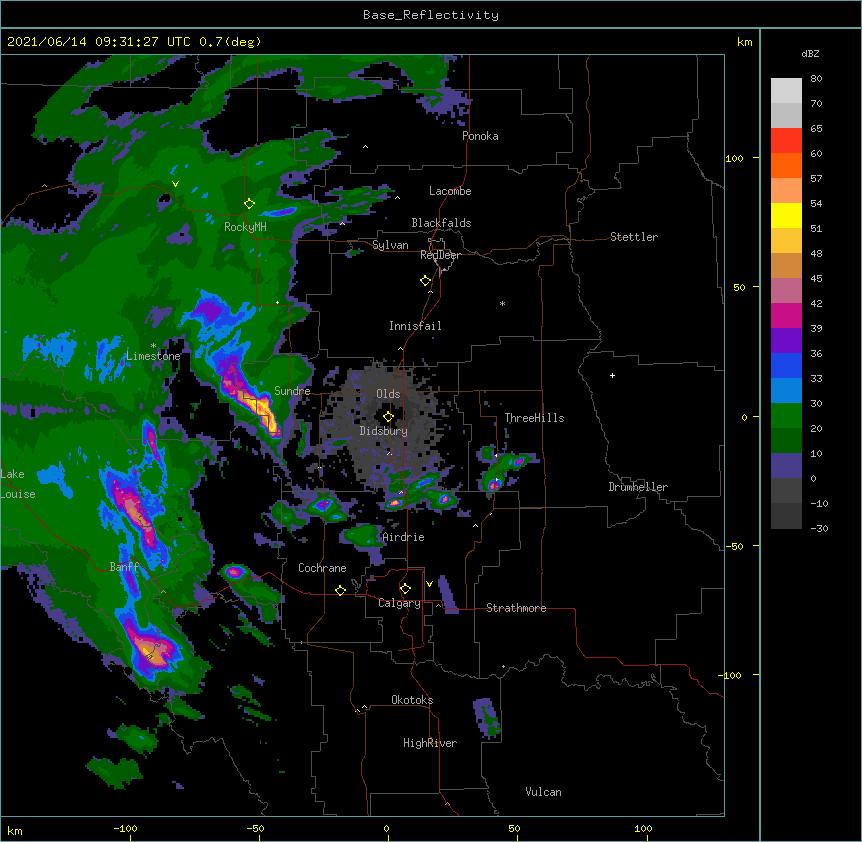Select the Lacombe city label
The width and height of the screenshot is (862, 842).
pos(450,191)
